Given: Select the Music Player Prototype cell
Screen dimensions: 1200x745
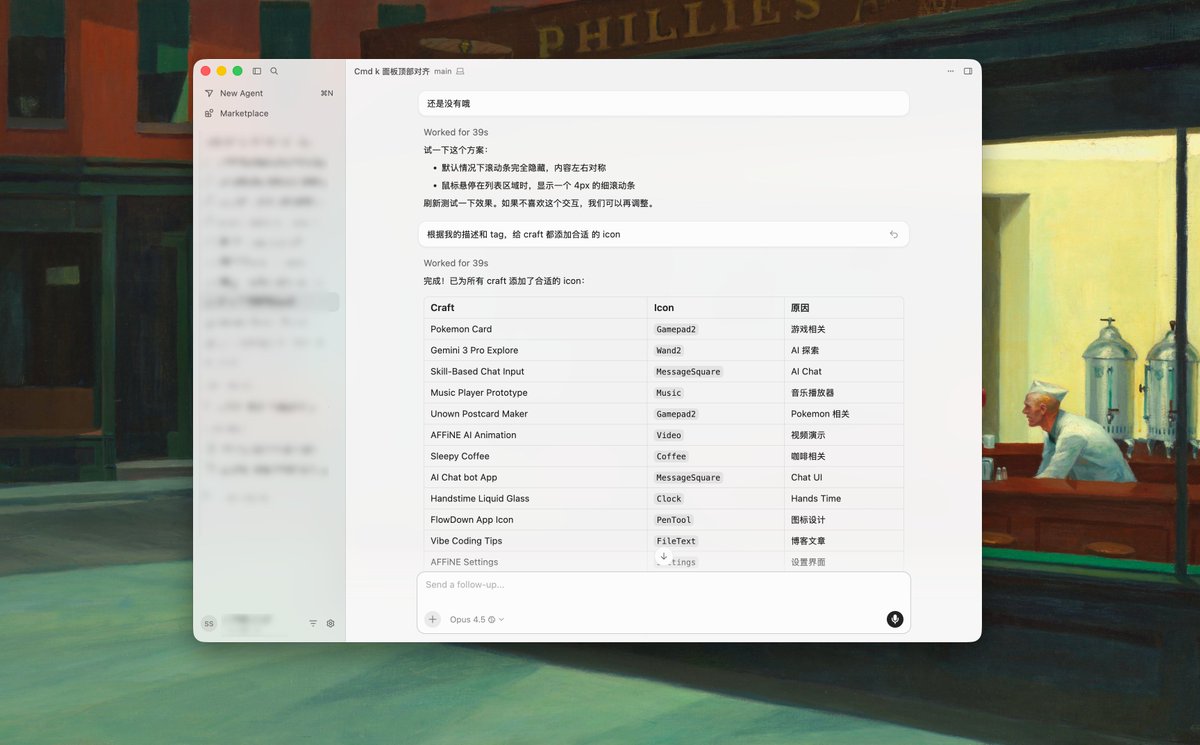Looking at the screenshot, I should click(535, 393).
